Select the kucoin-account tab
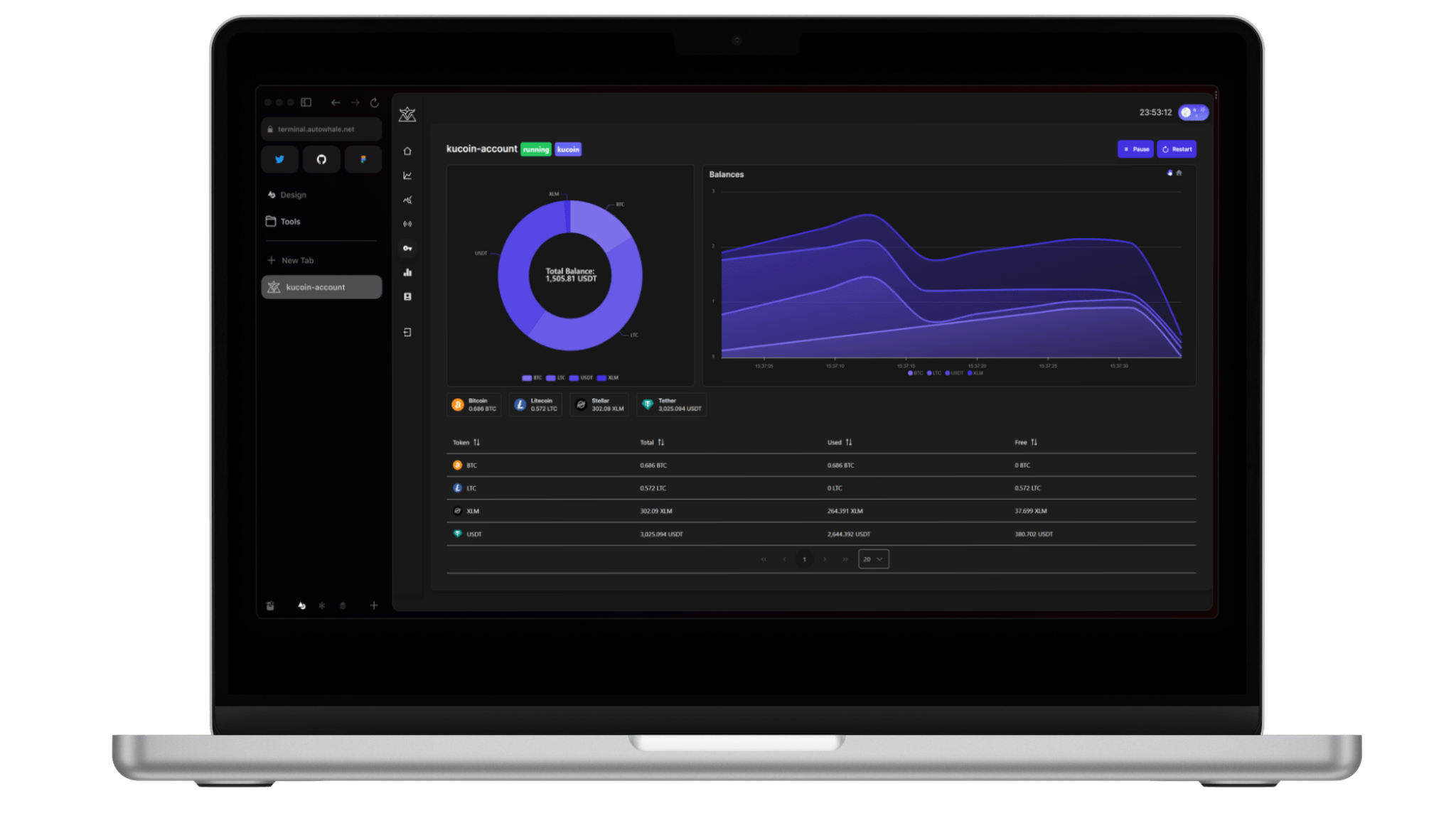Image resolution: width=1456 pixels, height=813 pixels. pyautogui.click(x=321, y=287)
